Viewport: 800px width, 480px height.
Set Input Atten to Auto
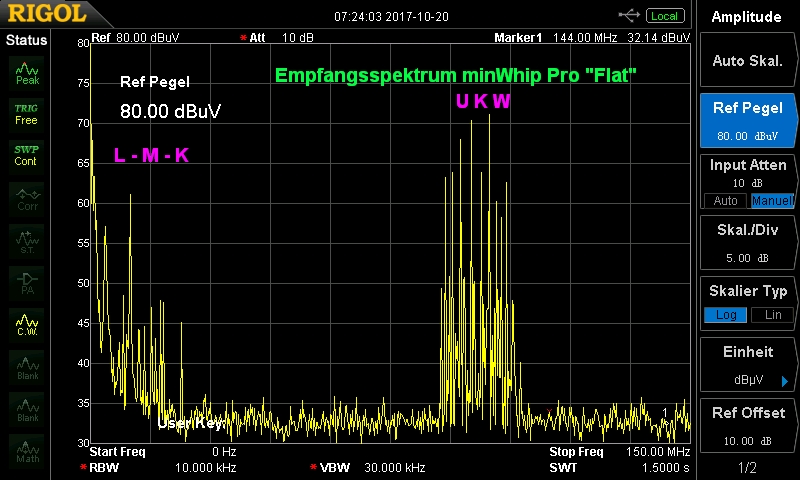tap(725, 200)
